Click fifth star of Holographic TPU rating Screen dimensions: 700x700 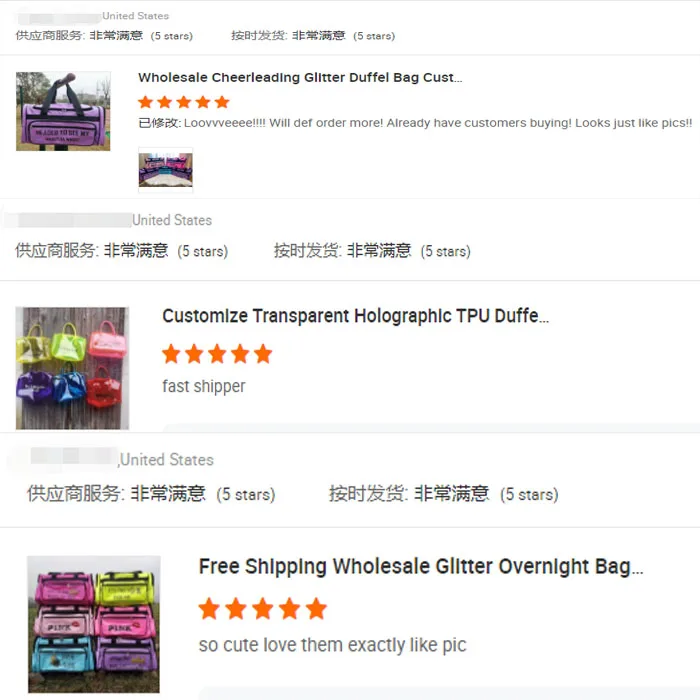pos(263,354)
